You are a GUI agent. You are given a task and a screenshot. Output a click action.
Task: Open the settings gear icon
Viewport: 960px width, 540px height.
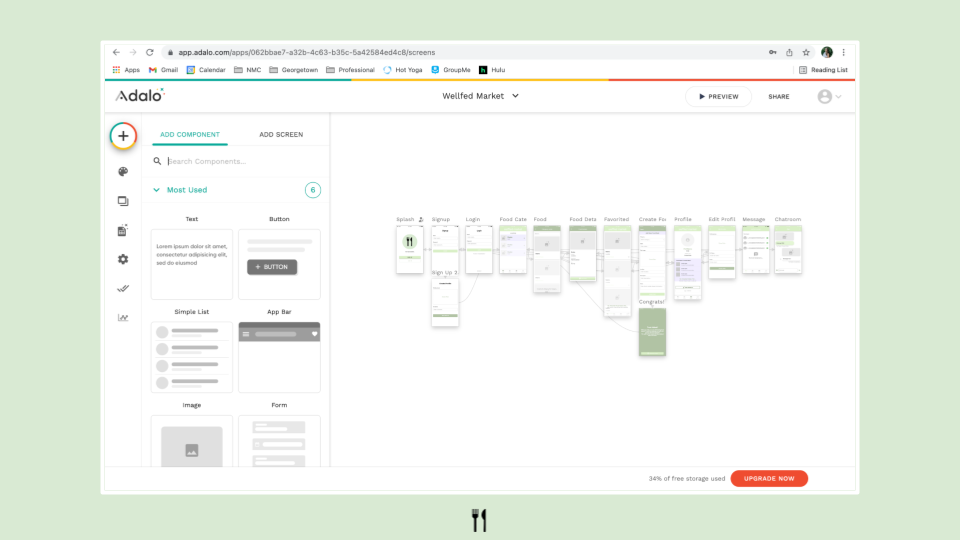pyautogui.click(x=123, y=260)
